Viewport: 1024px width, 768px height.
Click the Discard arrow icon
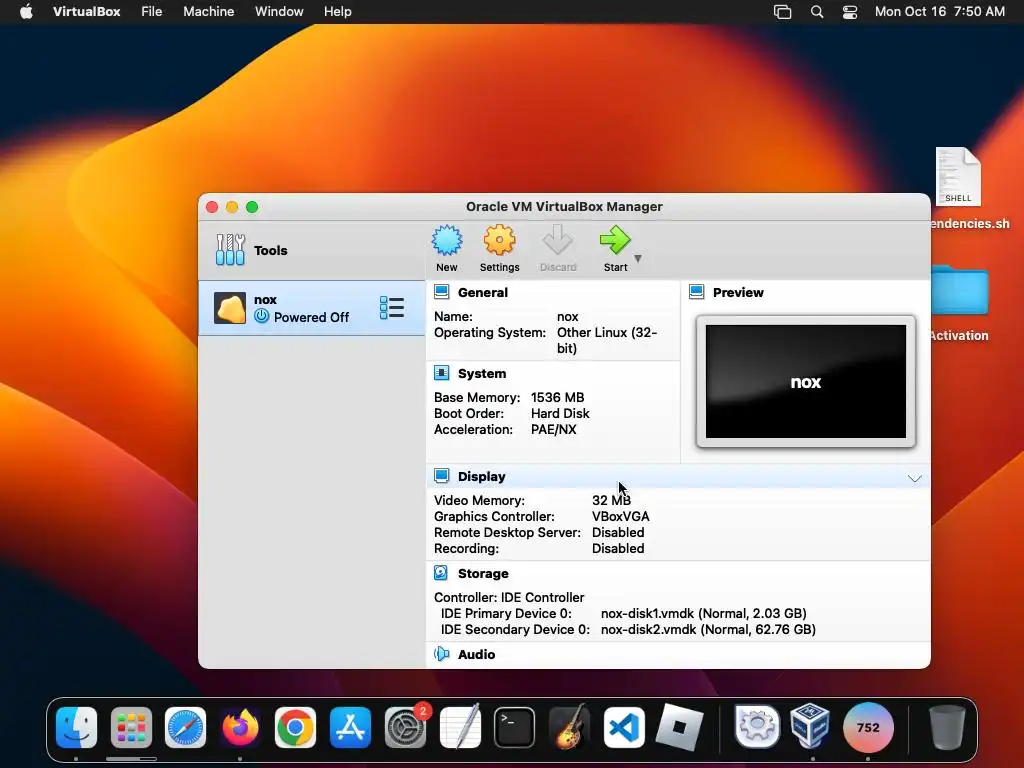coord(558,241)
